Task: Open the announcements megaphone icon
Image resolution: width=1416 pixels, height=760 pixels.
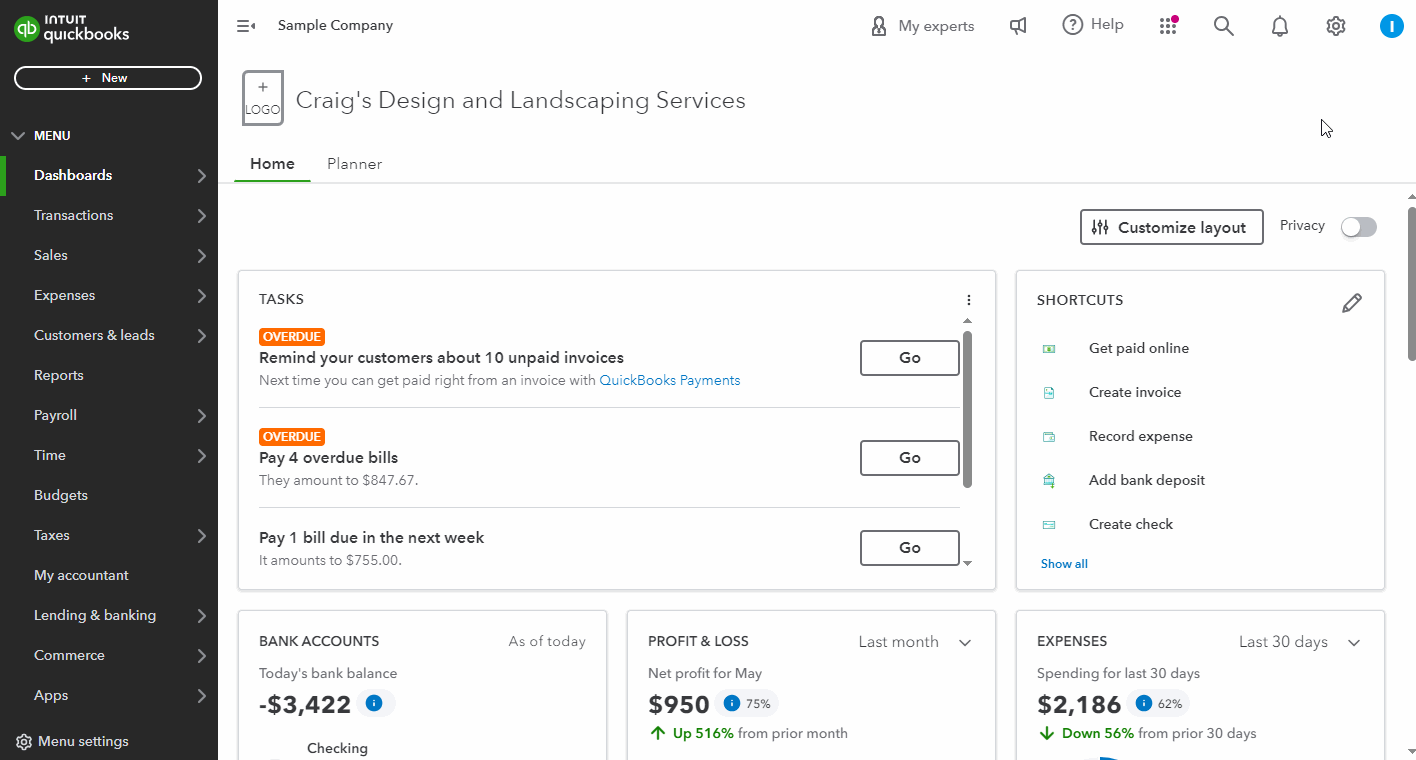Action: click(1018, 26)
